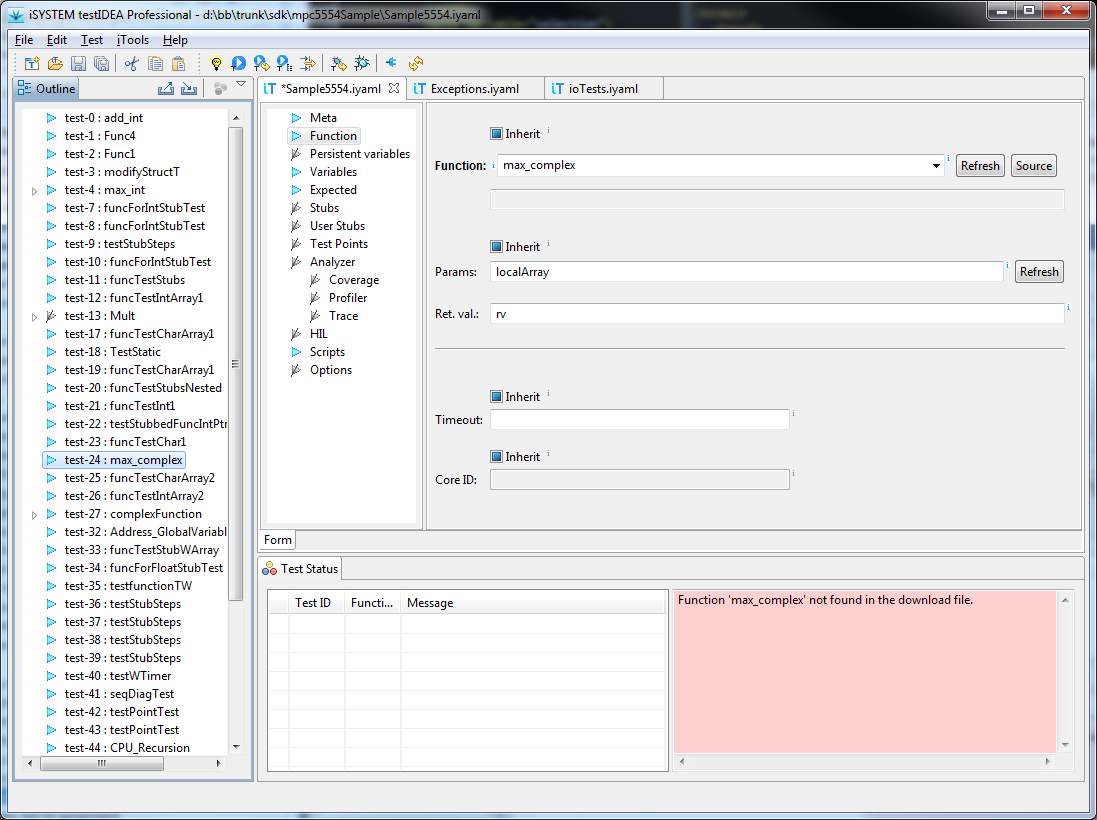Click the yellow lightbulb toolbar icon

click(x=216, y=64)
